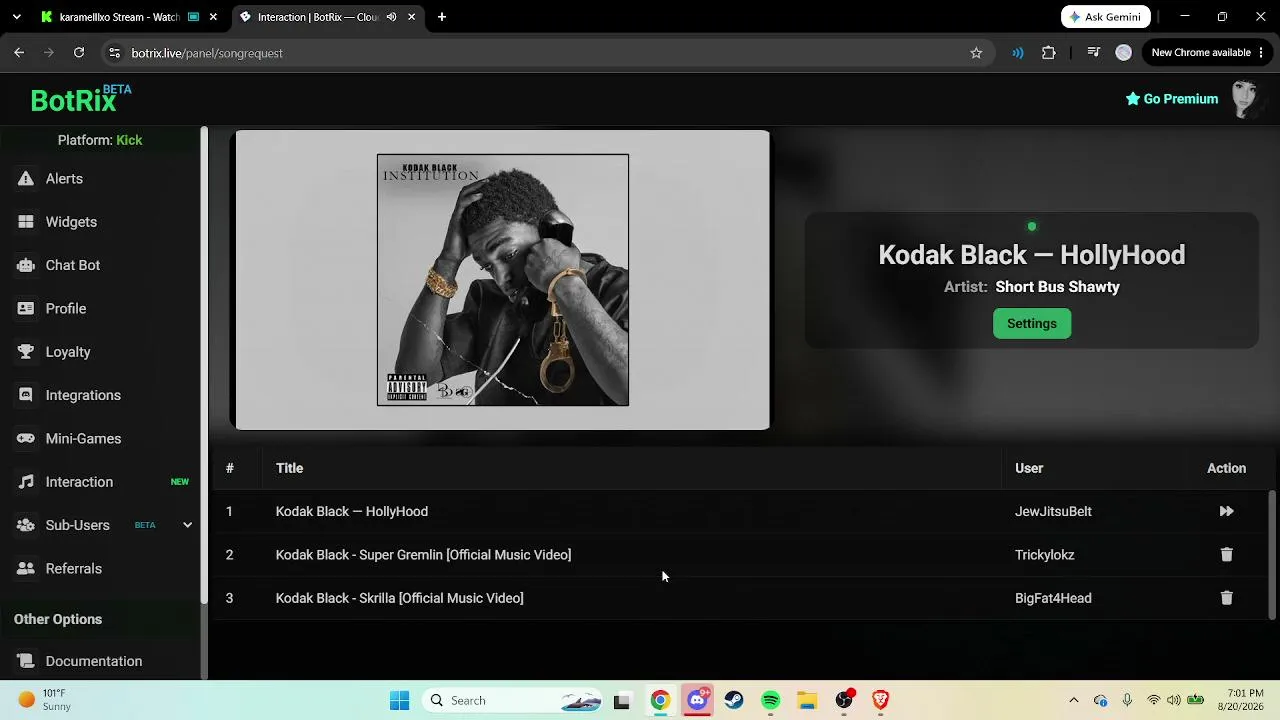Image resolution: width=1280 pixels, height=720 pixels.
Task: Show hidden system tray icons
Action: 1074,700
